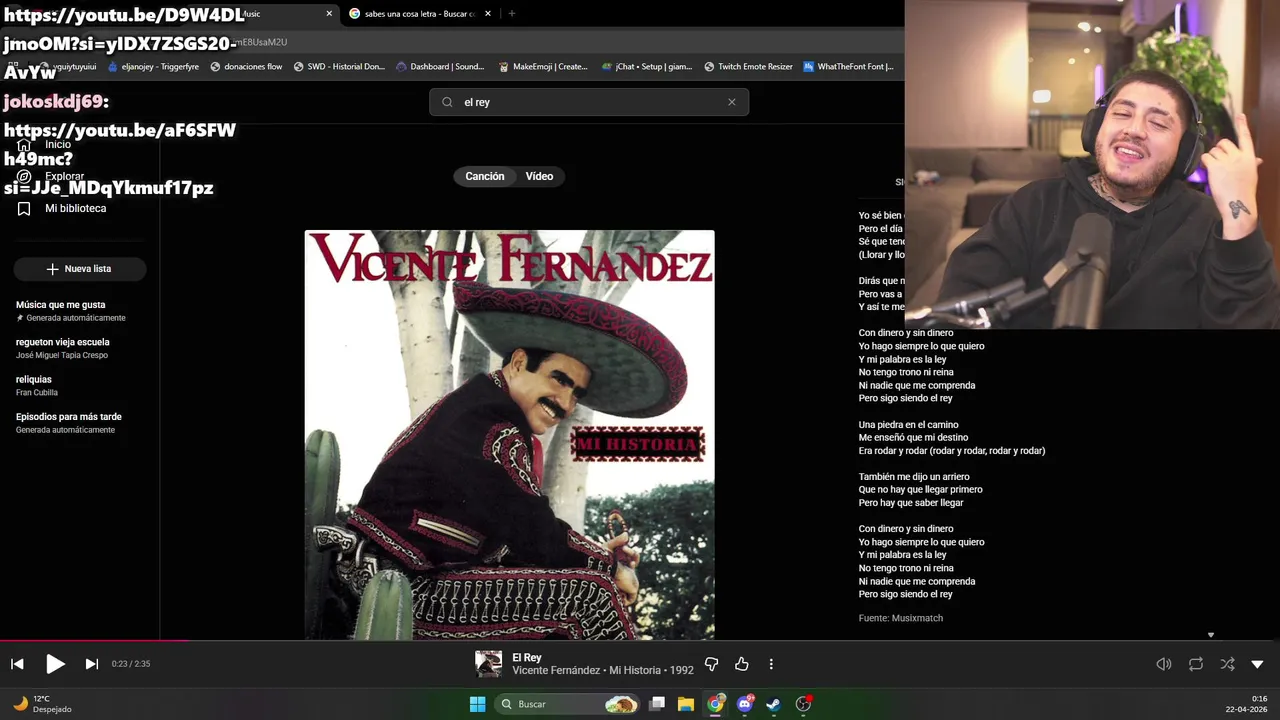Viewport: 1280px width, 720px height.
Task: Open MakeEmoji | Create... bookmark
Action: click(543, 67)
